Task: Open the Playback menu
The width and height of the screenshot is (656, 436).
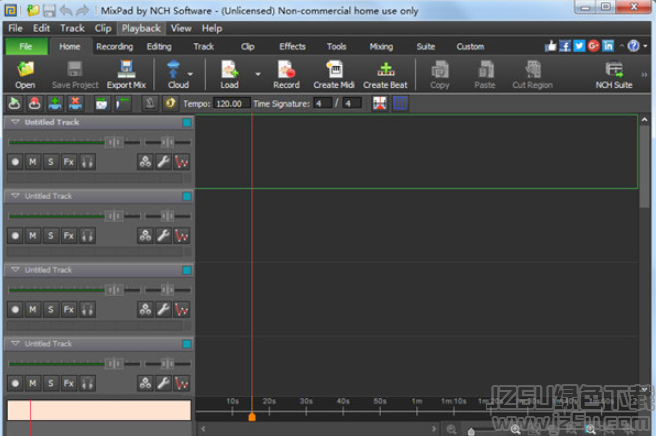Action: coord(141,28)
